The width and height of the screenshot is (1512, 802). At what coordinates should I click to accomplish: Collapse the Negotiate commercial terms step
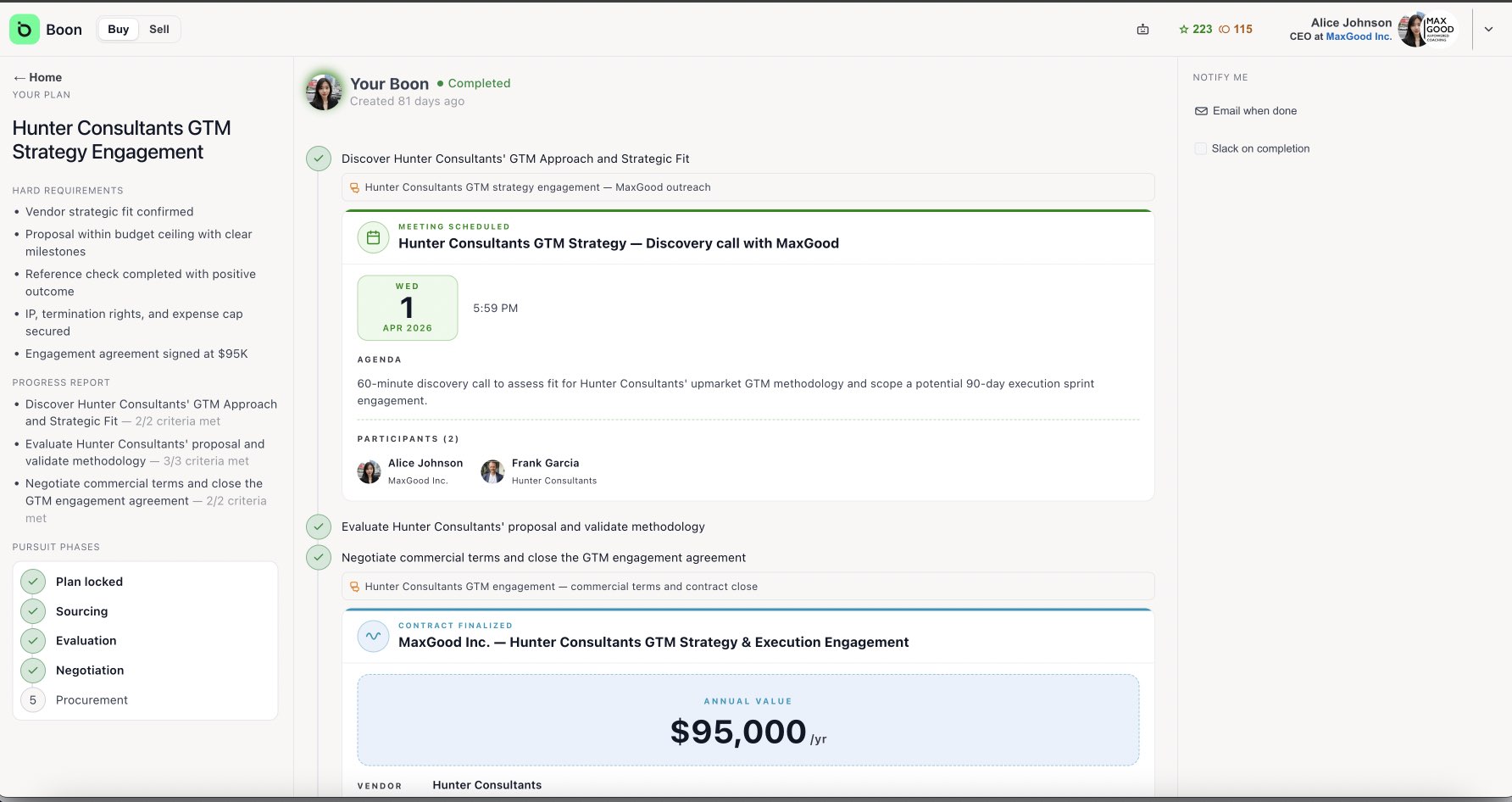tap(543, 558)
